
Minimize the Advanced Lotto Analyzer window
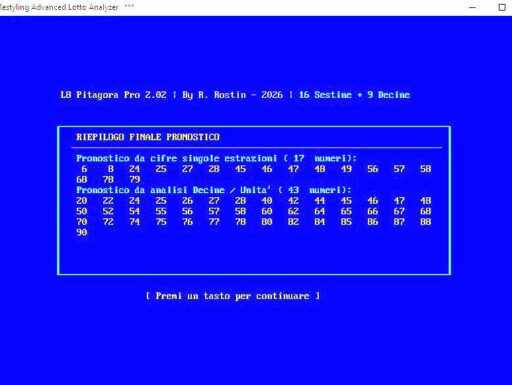[x=472, y=7]
